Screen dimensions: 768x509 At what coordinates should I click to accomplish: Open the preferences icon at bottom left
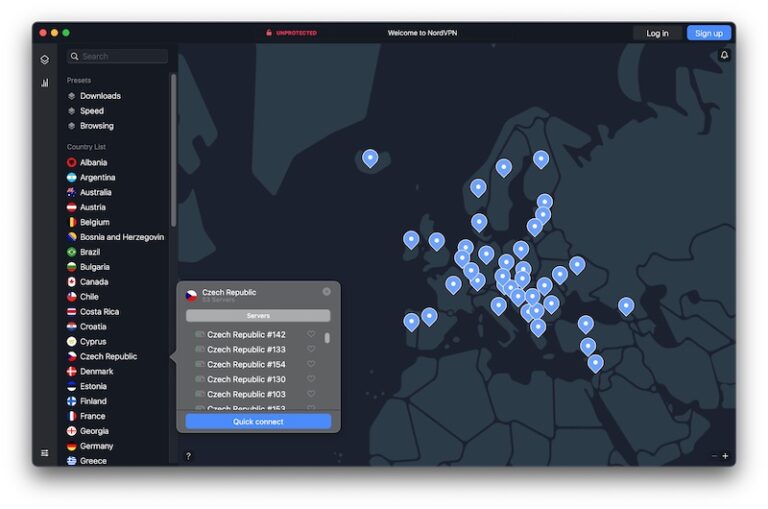[44, 453]
